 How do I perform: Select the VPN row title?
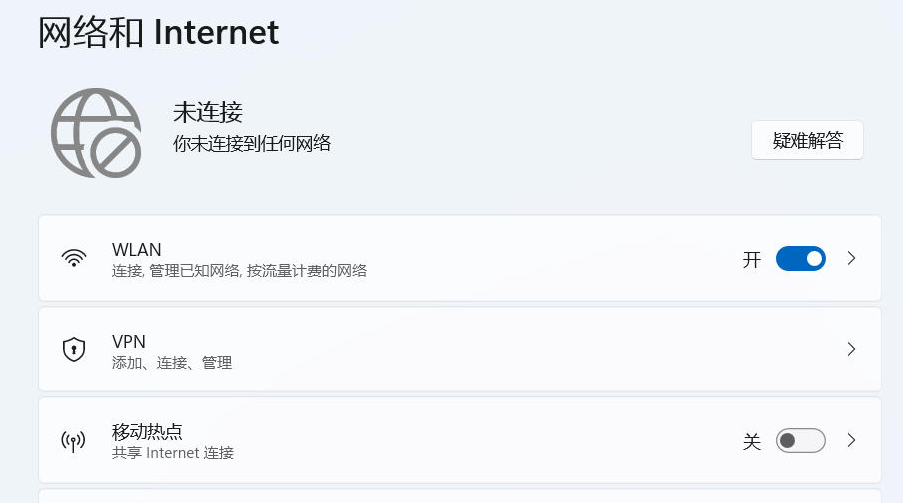coord(129,341)
